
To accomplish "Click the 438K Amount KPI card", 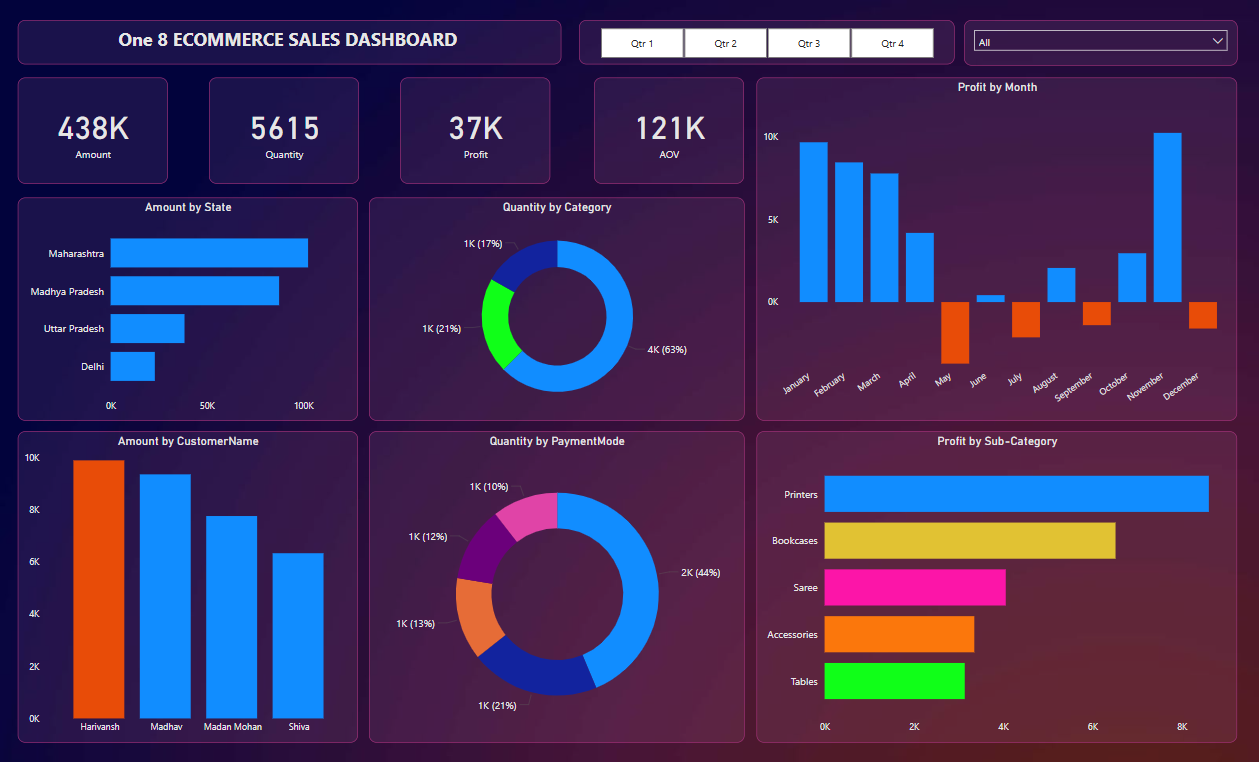I will 92,130.
